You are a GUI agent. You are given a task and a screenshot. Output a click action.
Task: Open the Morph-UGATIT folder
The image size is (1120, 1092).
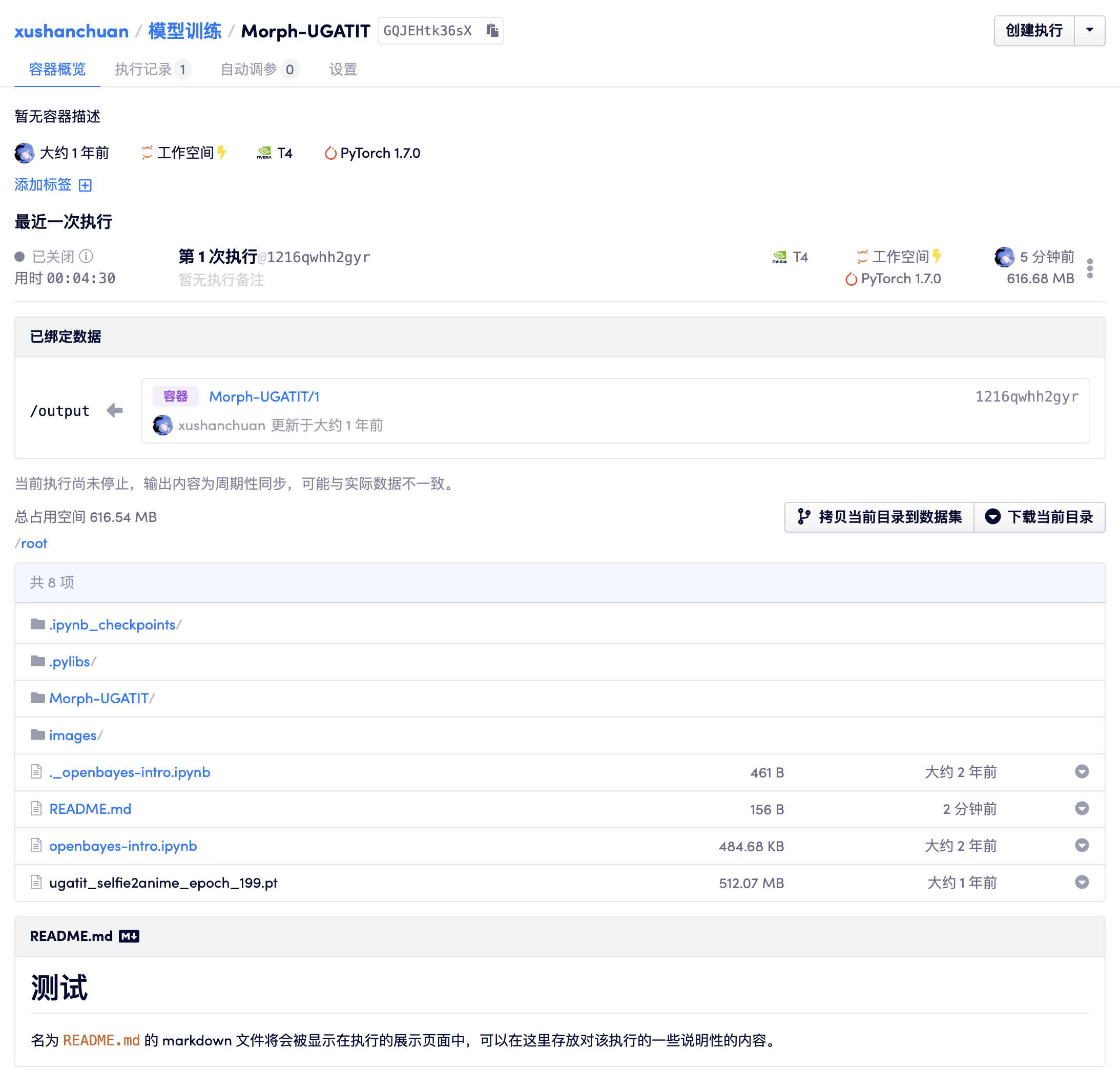[x=99, y=698]
